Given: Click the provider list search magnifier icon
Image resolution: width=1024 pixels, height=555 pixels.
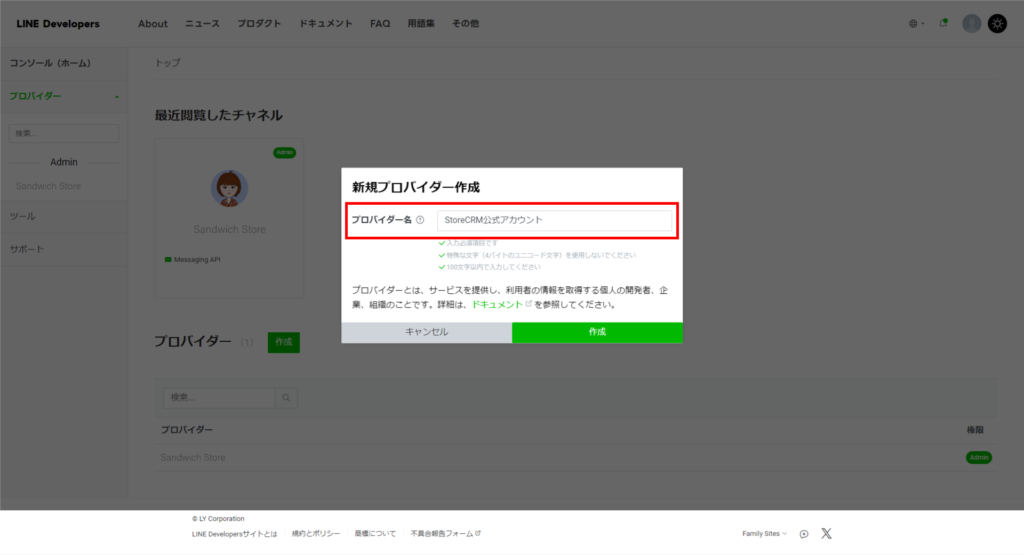Looking at the screenshot, I should [x=286, y=397].
